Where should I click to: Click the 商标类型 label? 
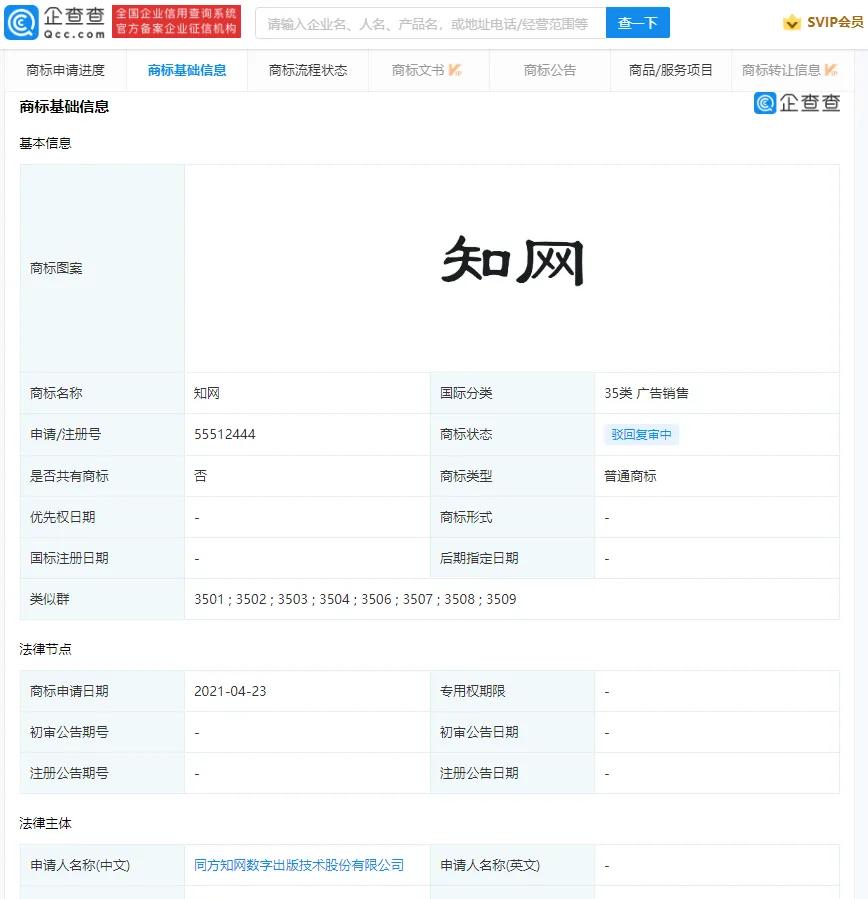(x=466, y=476)
